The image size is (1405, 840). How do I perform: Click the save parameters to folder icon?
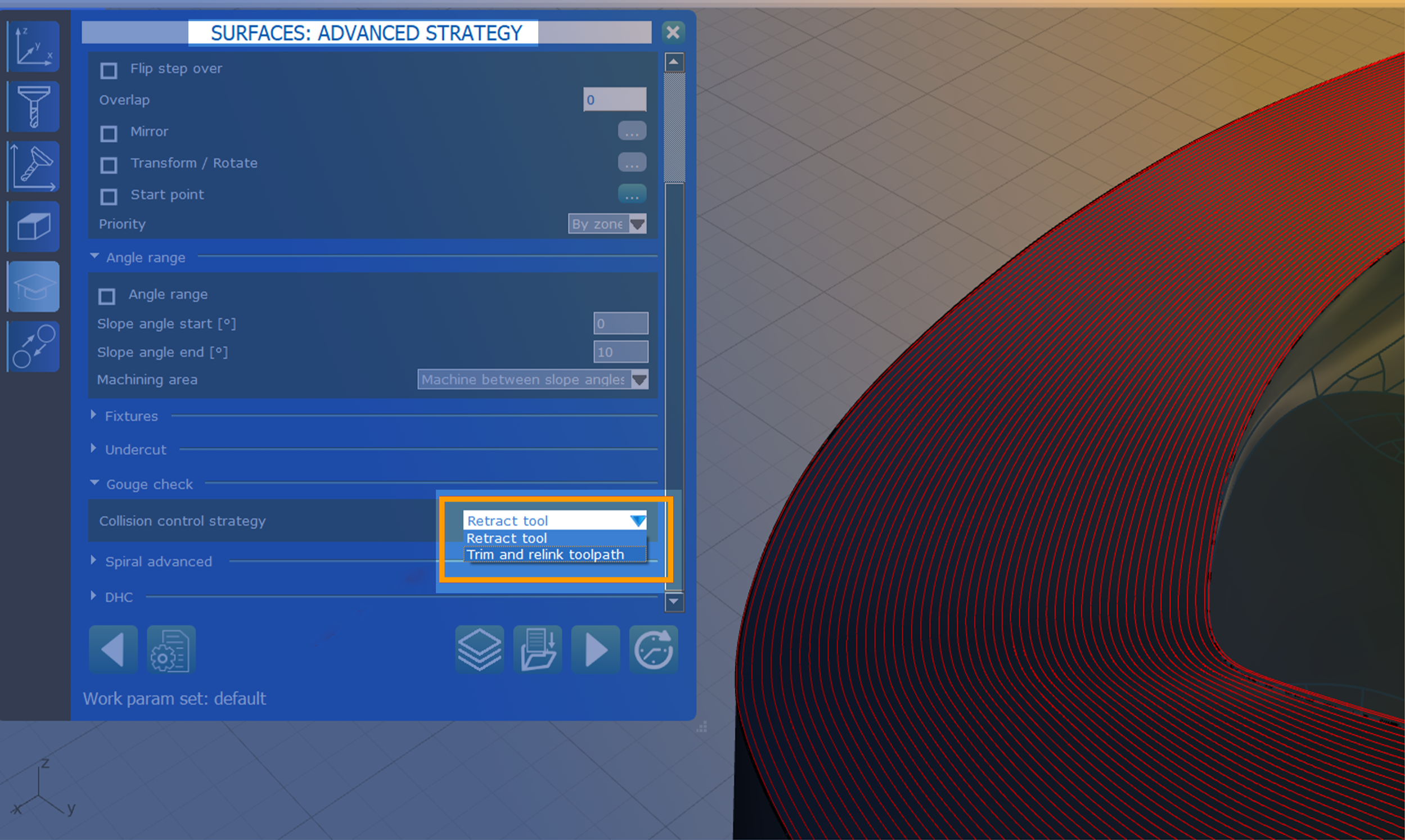coord(538,649)
